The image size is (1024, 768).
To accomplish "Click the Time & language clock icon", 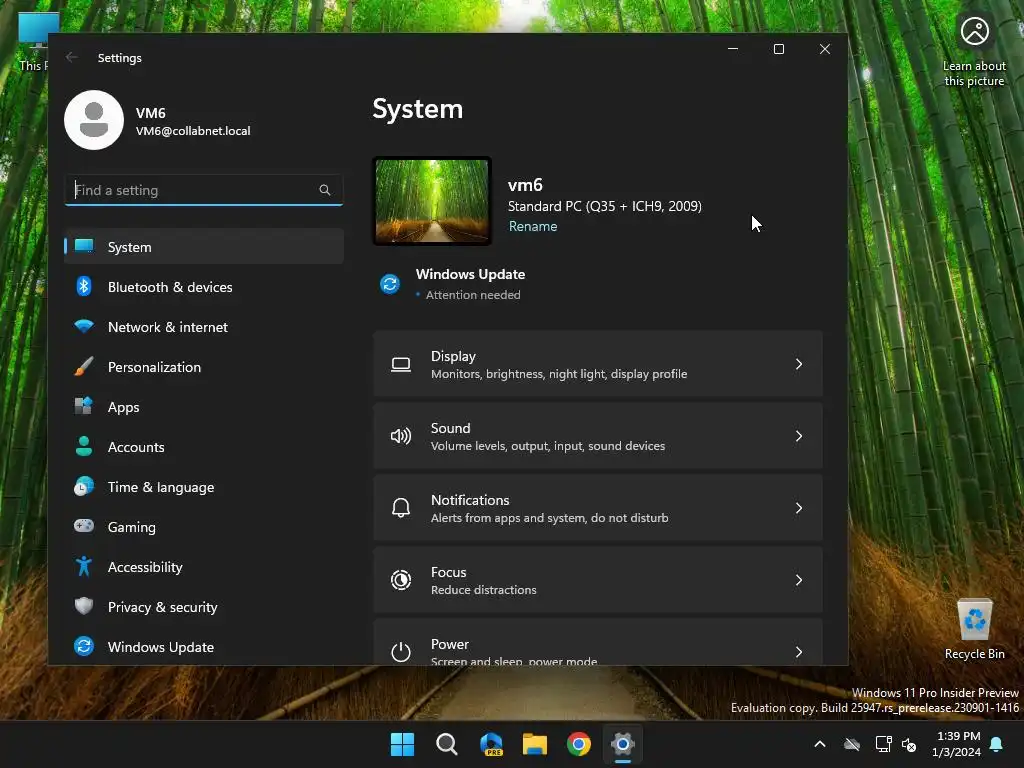I will [84, 487].
